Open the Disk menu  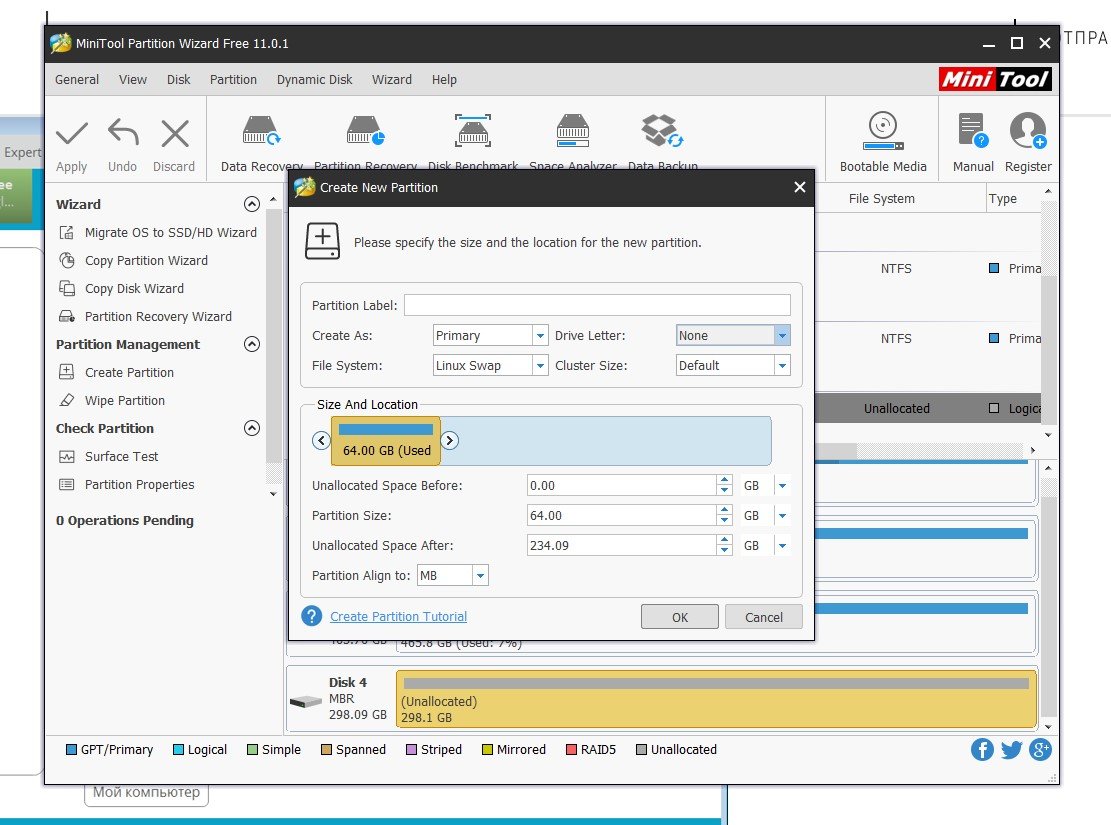tap(179, 79)
